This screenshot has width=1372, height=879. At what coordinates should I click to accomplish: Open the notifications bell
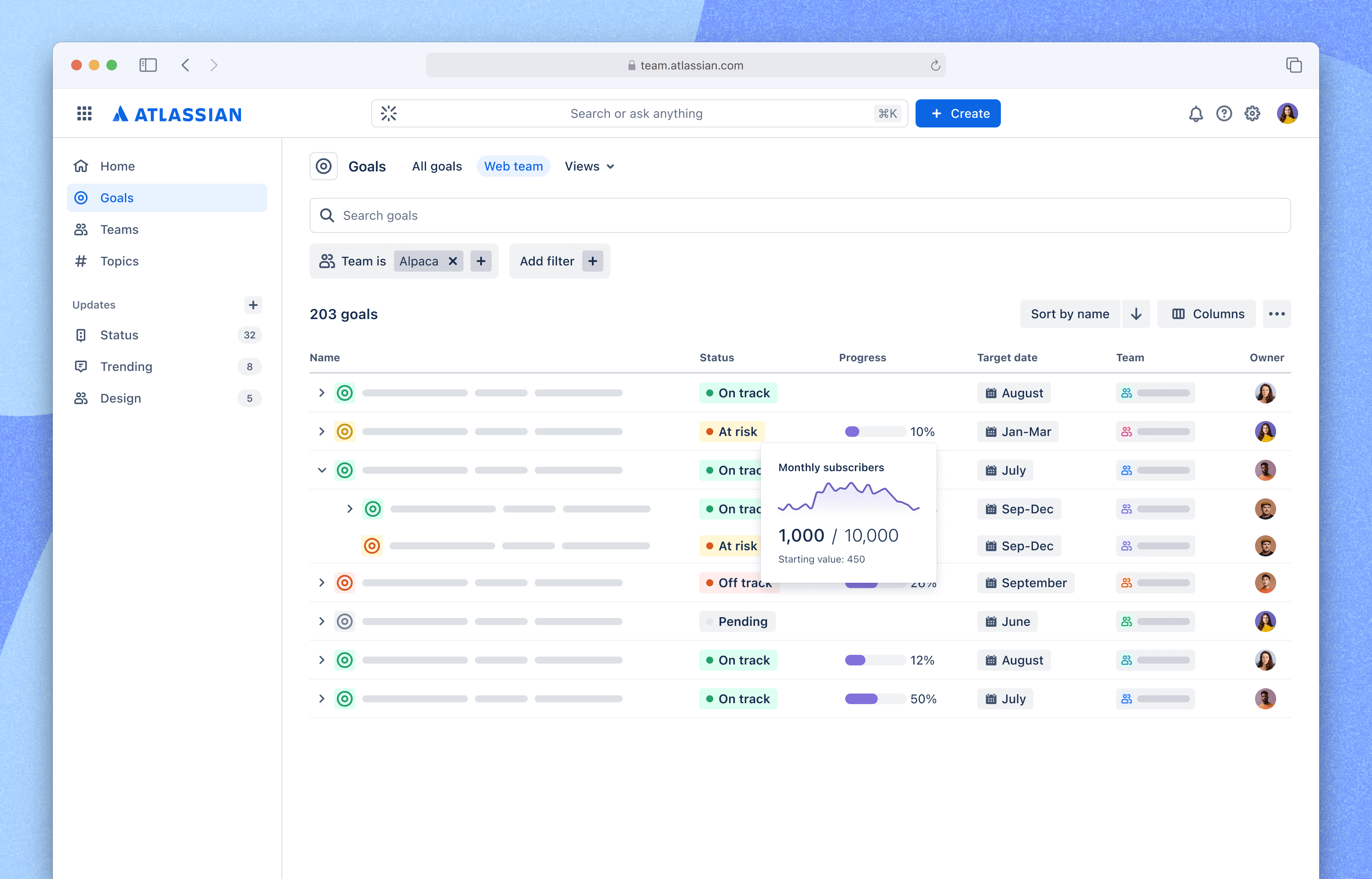(x=1196, y=113)
